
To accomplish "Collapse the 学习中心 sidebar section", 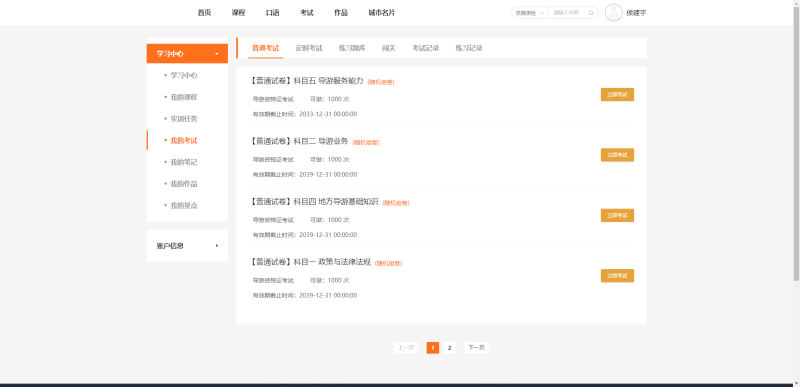I will (x=187, y=54).
